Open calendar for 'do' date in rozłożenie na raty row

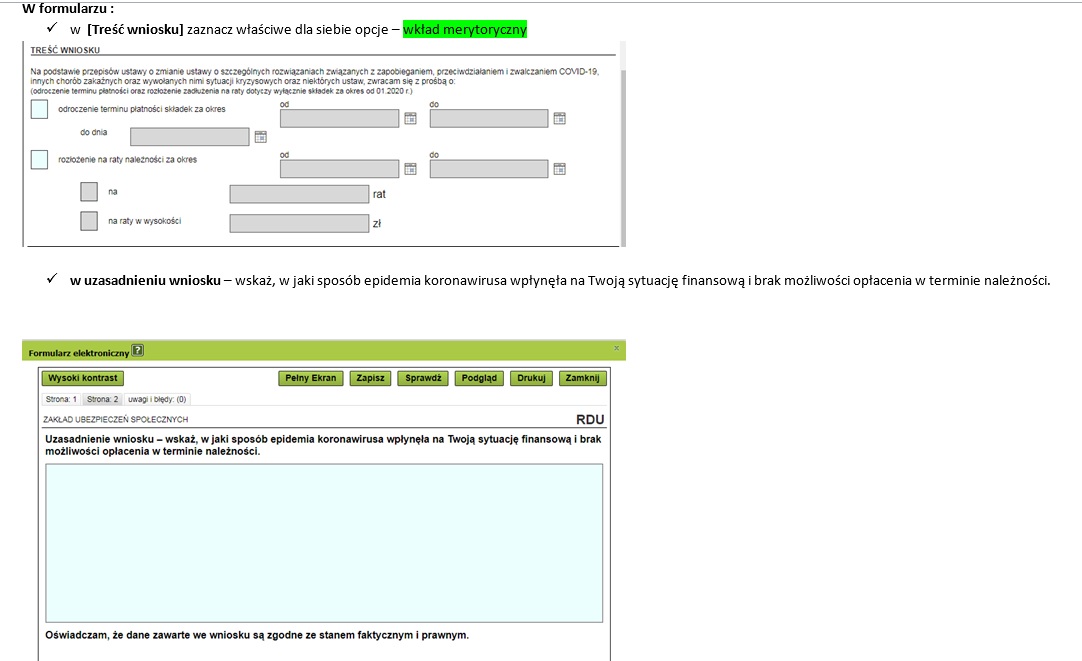coord(560,169)
